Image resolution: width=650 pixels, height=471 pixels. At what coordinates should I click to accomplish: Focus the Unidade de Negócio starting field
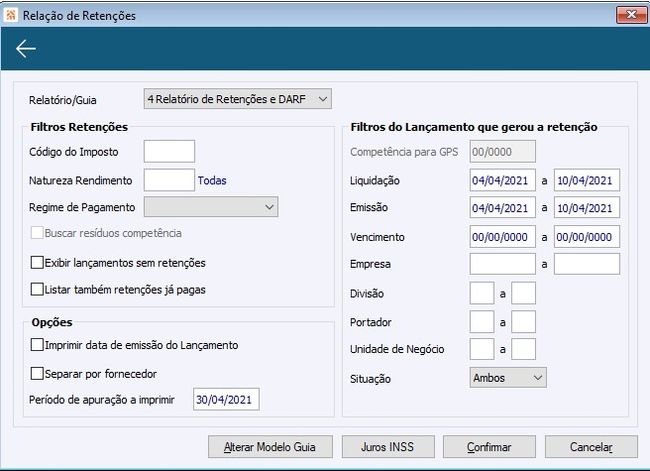[482, 349]
